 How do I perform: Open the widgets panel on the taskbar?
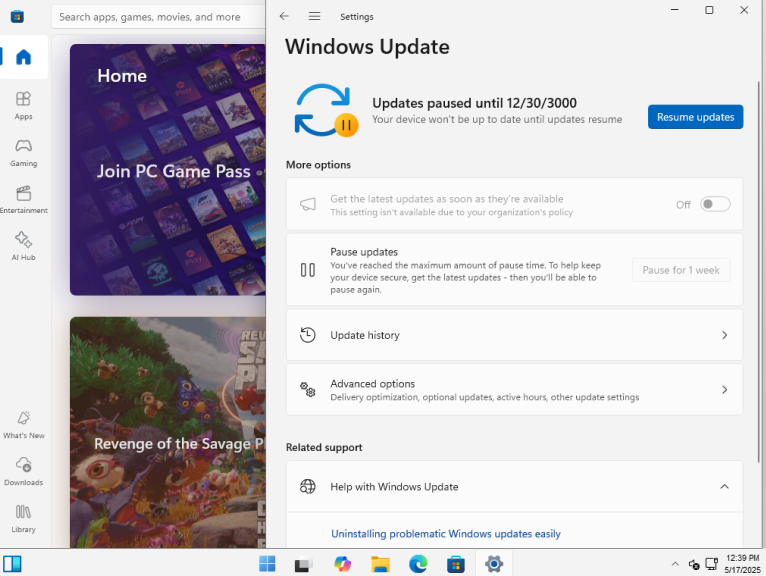(x=12, y=564)
